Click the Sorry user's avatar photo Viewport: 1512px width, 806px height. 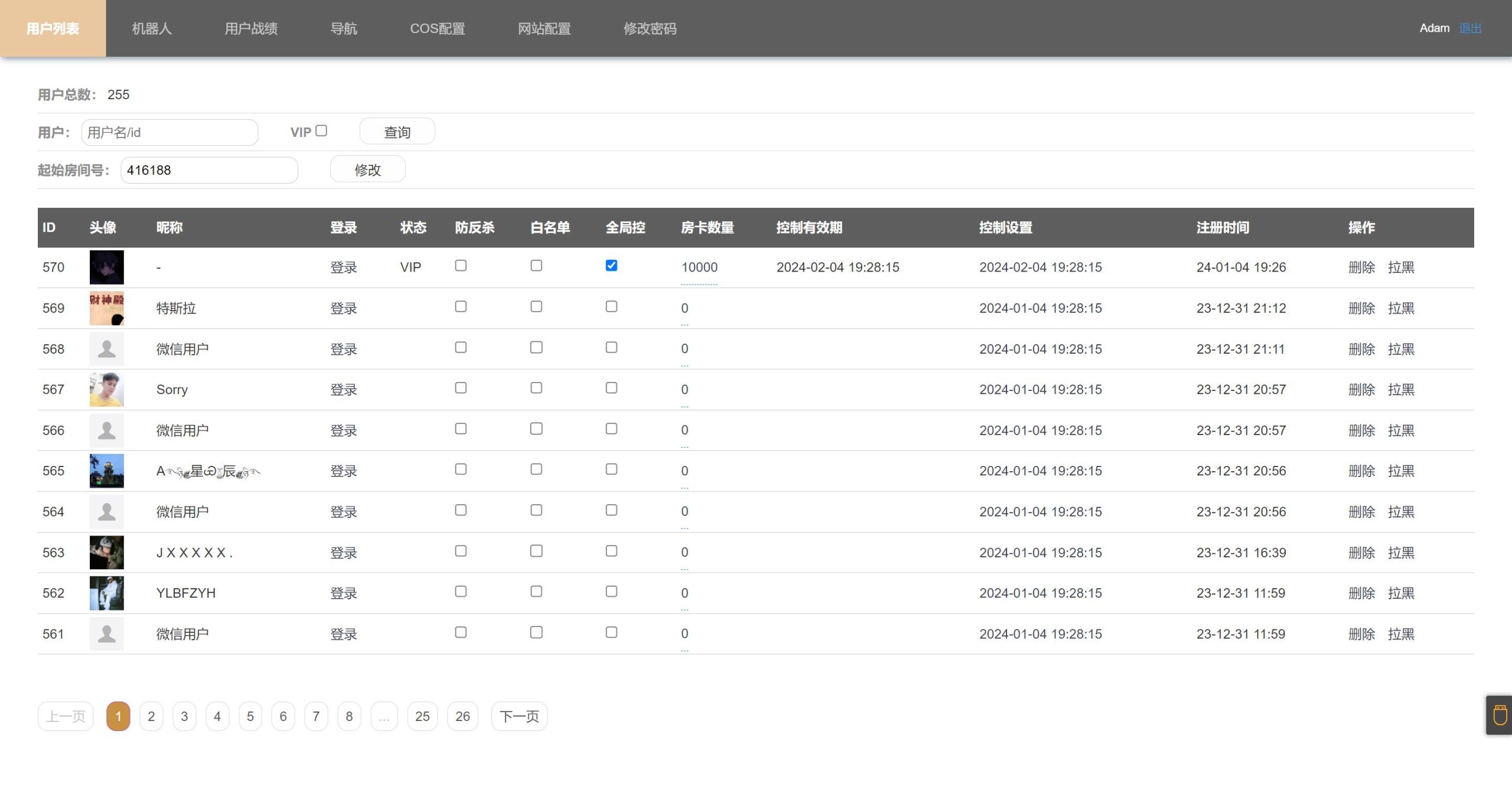[x=106, y=389]
